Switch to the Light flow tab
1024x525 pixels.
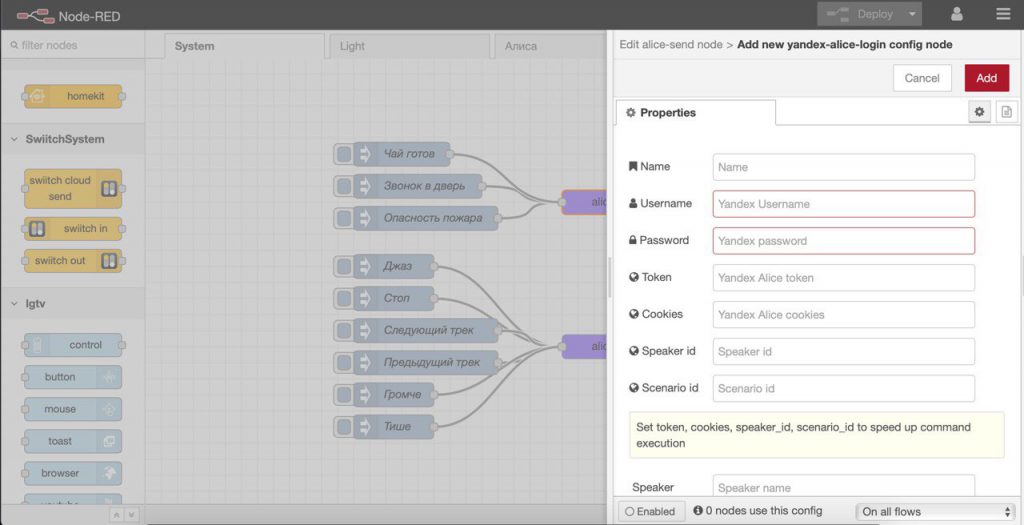click(x=352, y=46)
